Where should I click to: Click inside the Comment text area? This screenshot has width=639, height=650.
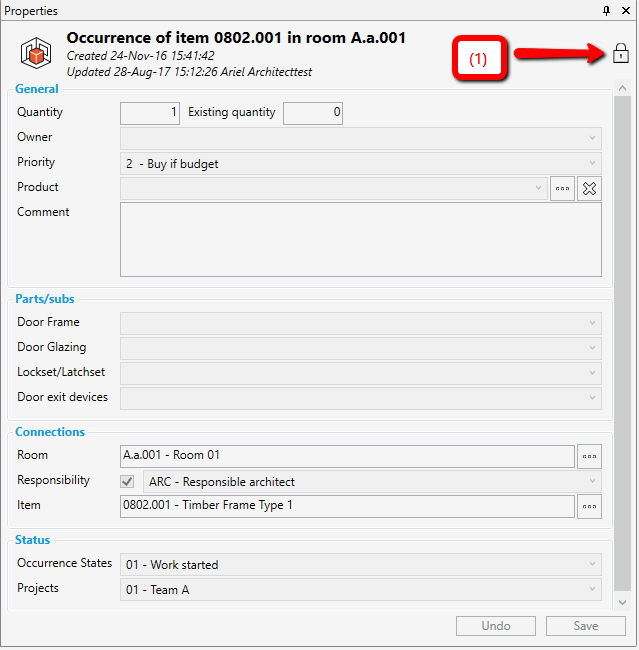(x=361, y=240)
